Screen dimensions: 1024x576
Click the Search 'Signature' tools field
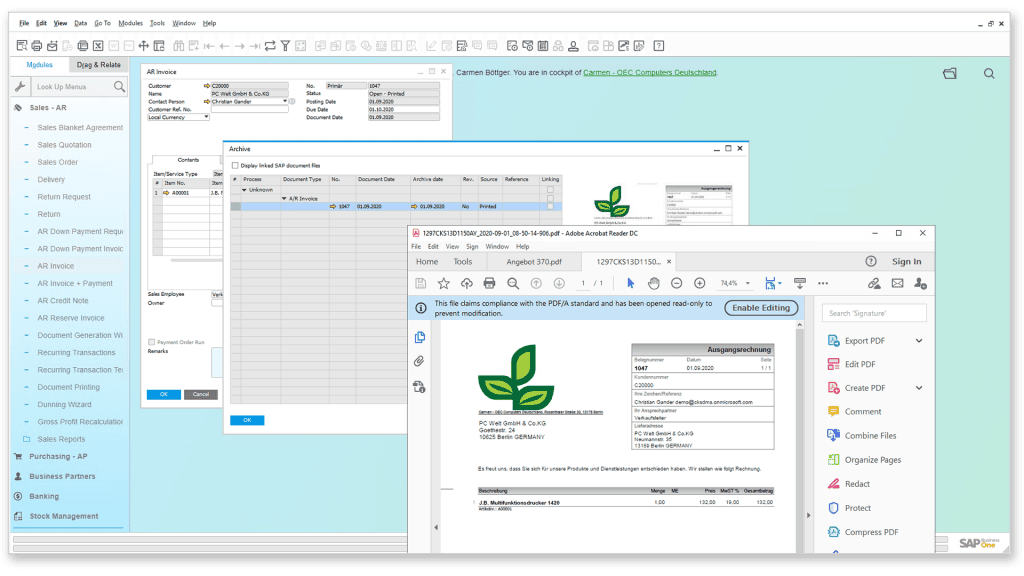874,313
